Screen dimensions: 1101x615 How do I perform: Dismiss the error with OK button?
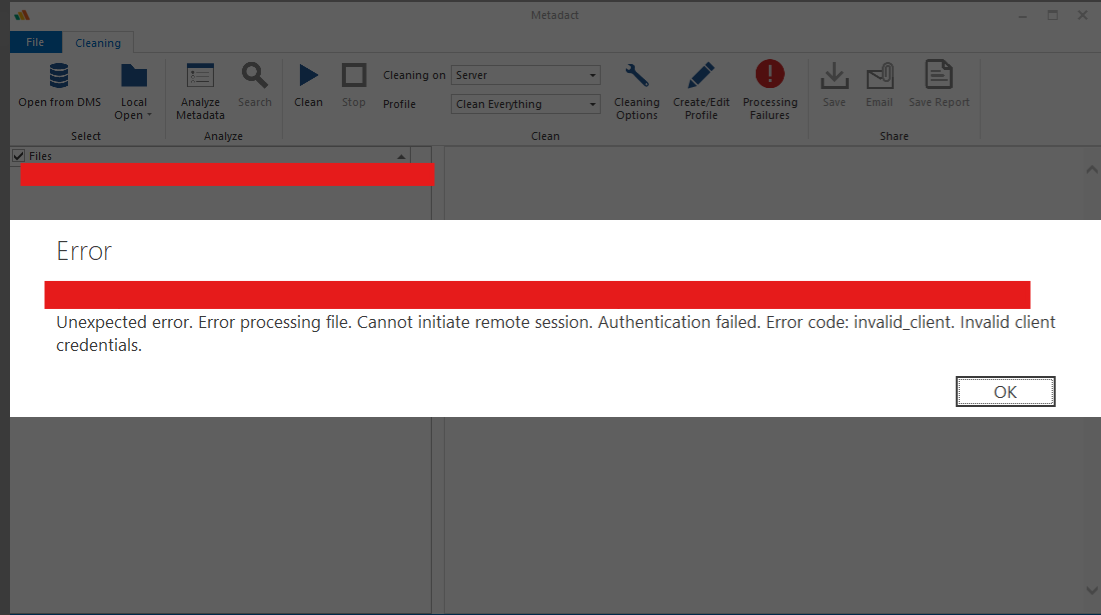click(1005, 392)
